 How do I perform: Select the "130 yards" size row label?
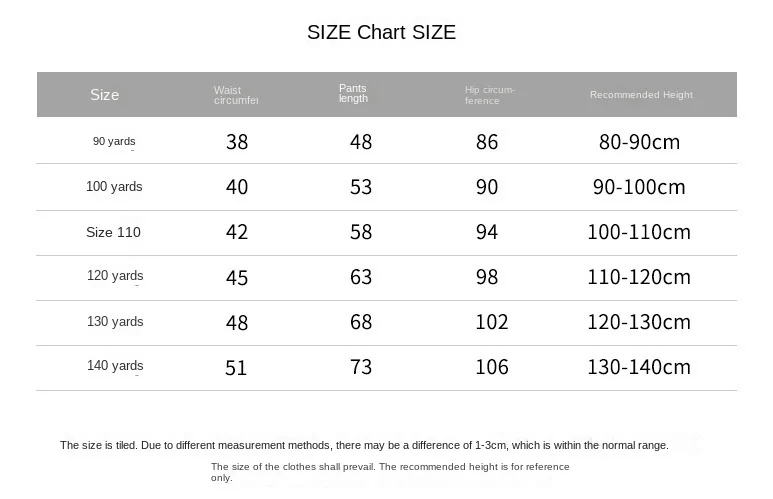(x=115, y=322)
